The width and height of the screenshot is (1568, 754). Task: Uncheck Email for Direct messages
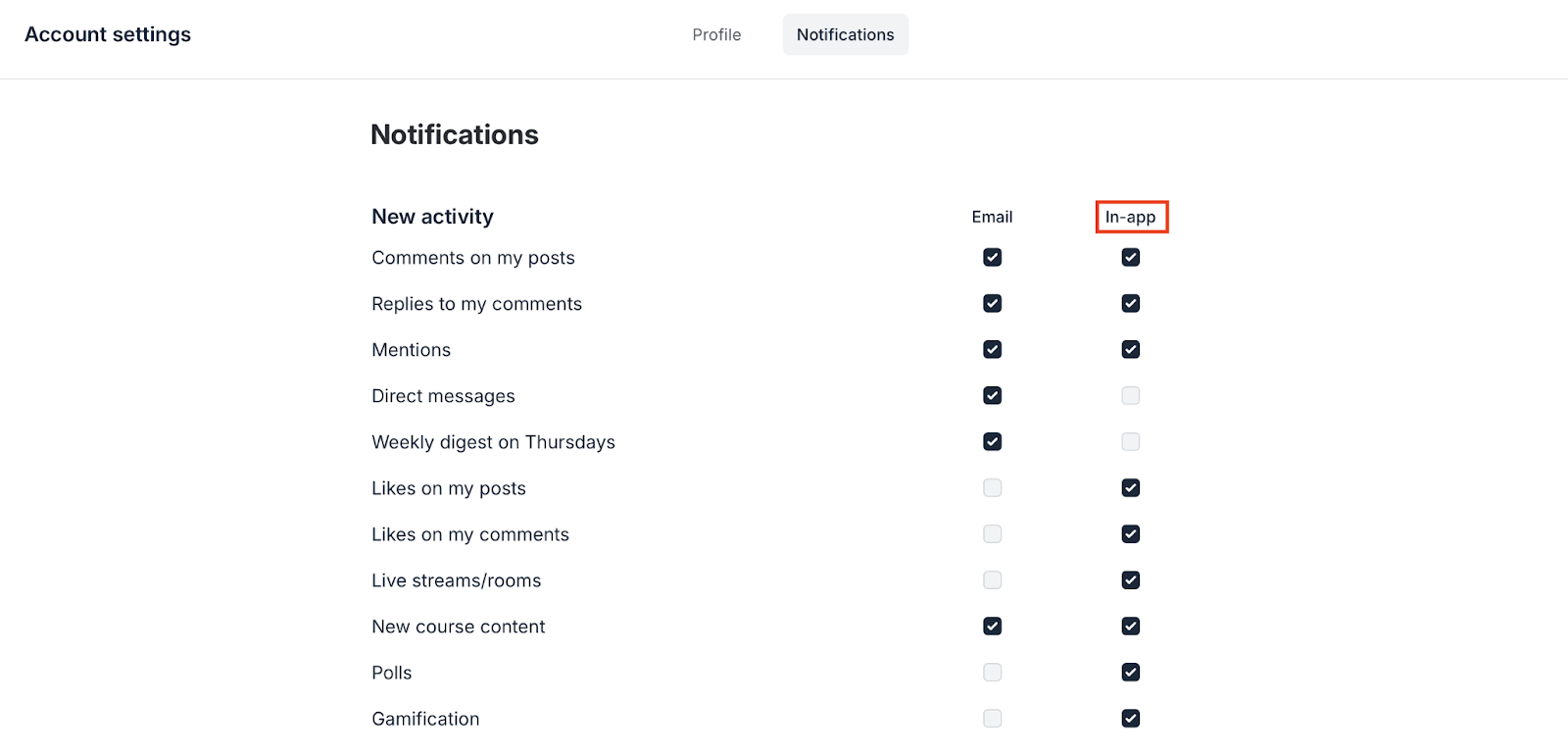tap(992, 395)
